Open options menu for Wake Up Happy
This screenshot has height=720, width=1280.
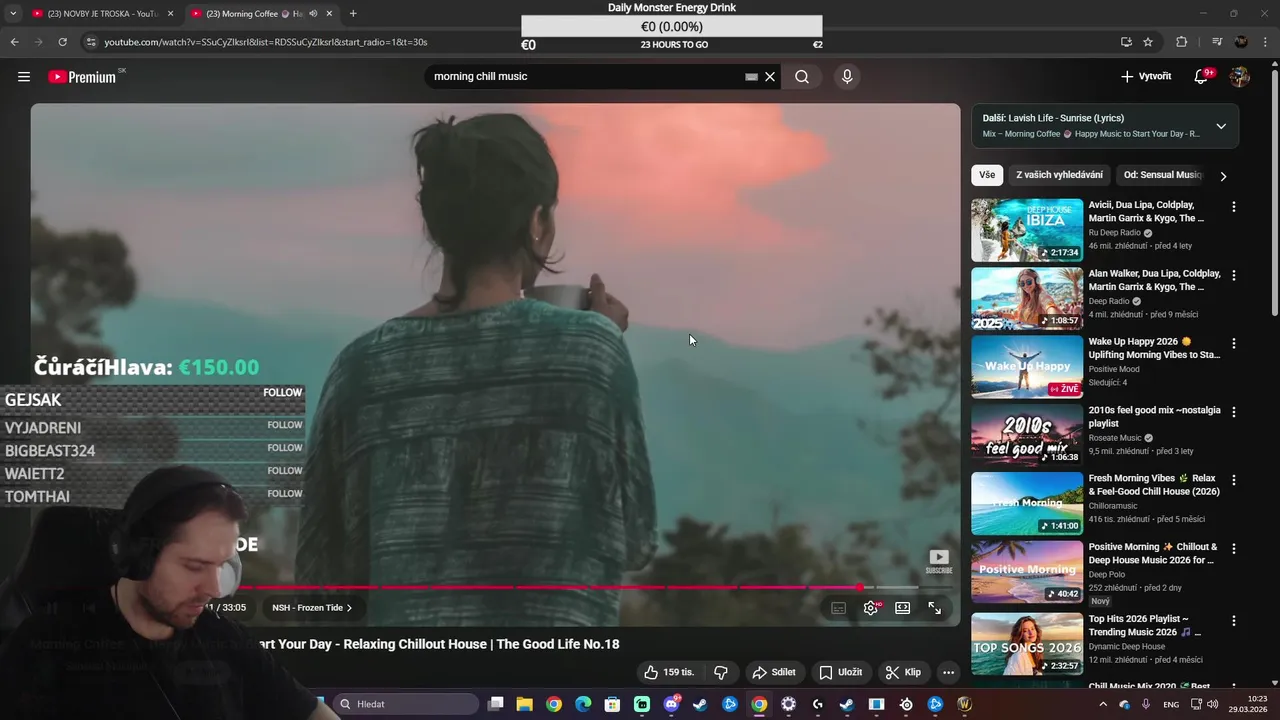click(x=1233, y=343)
